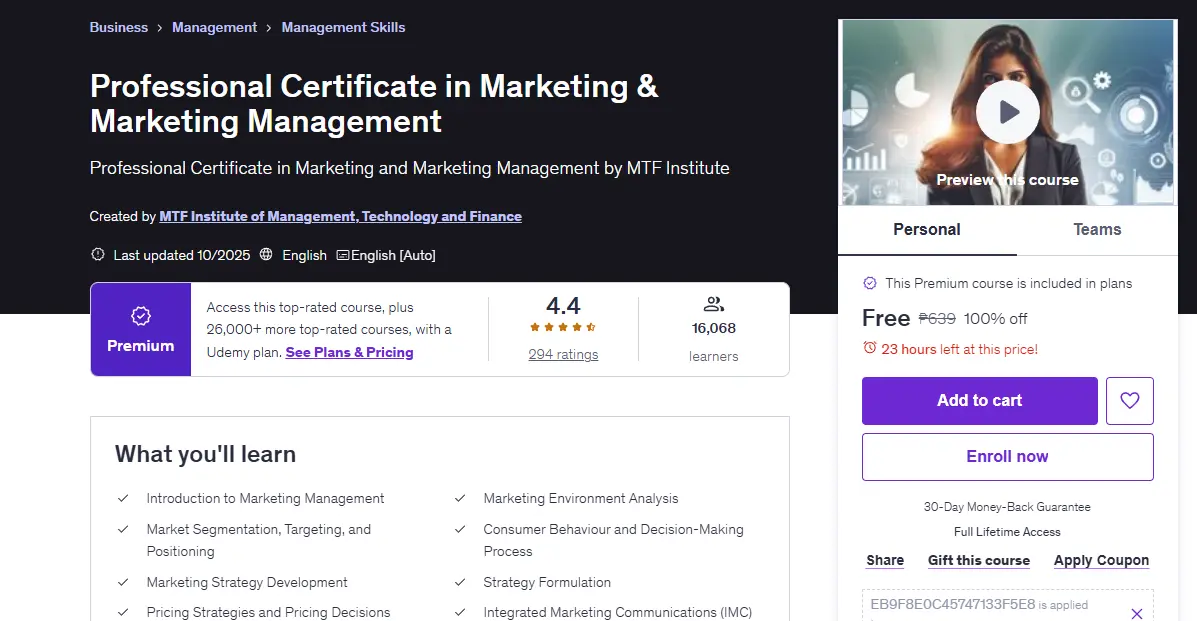Click the red alarm clock icon
1197x621 pixels.
coord(870,348)
